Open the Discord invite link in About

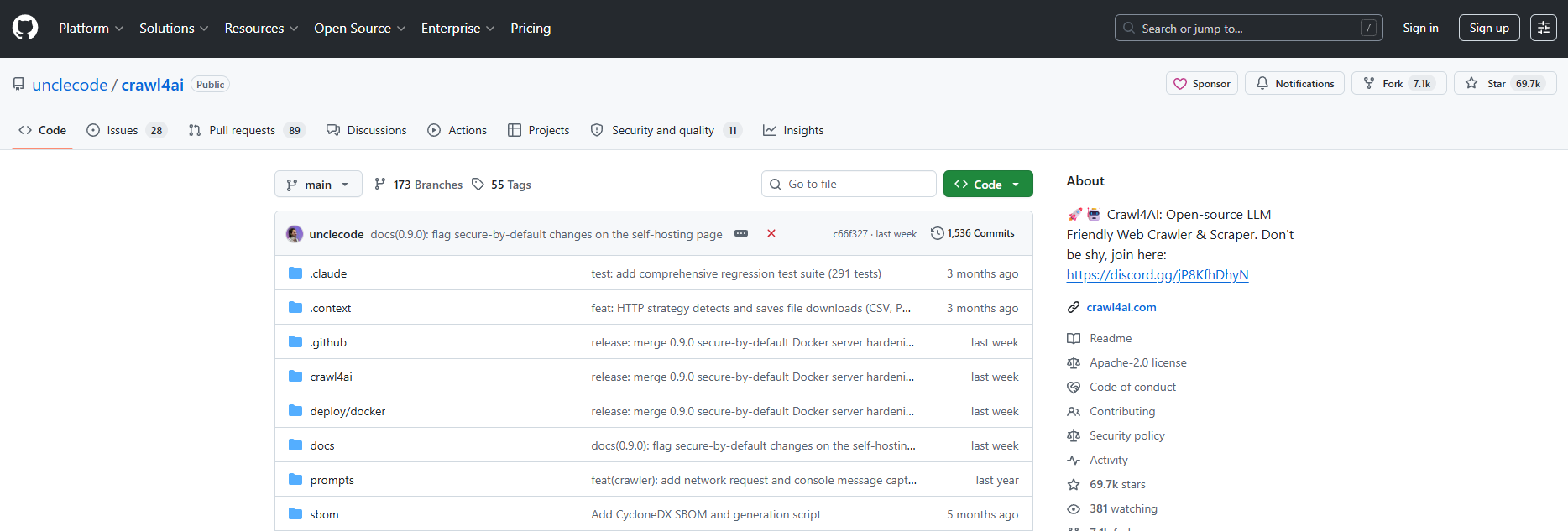[x=1158, y=274]
